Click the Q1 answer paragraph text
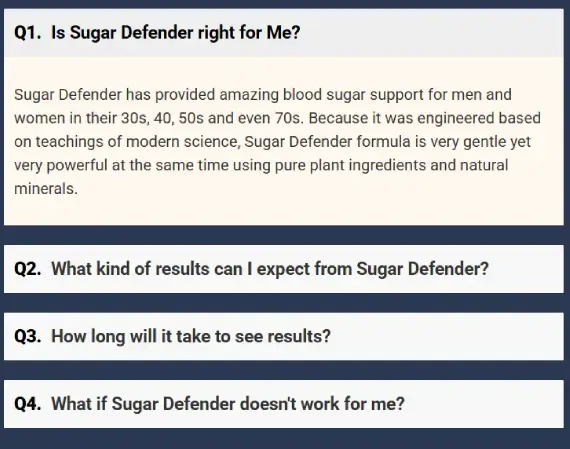 tap(277, 141)
